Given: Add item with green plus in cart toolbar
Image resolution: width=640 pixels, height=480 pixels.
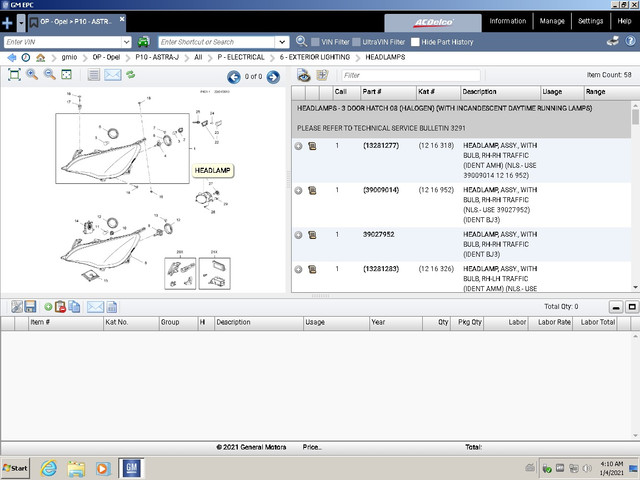Looking at the screenshot, I should pyautogui.click(x=48, y=307).
